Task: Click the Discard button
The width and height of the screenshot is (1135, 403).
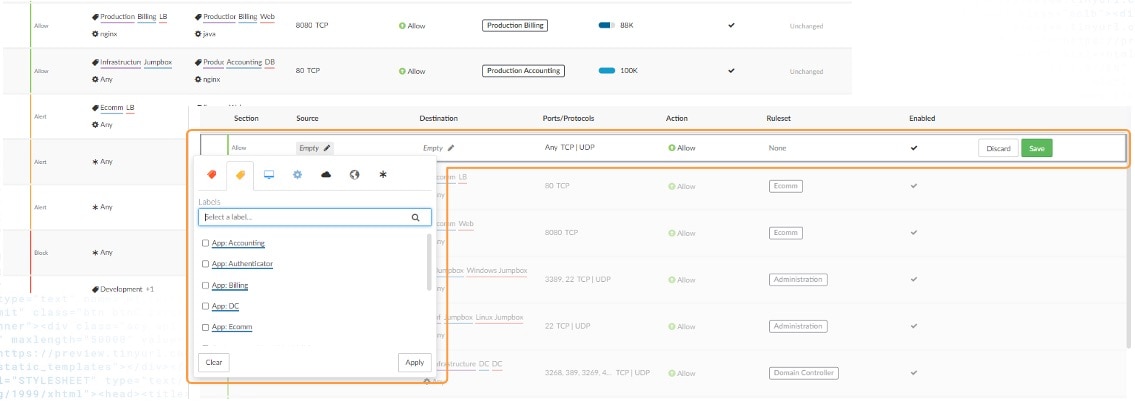Action: [x=998, y=148]
